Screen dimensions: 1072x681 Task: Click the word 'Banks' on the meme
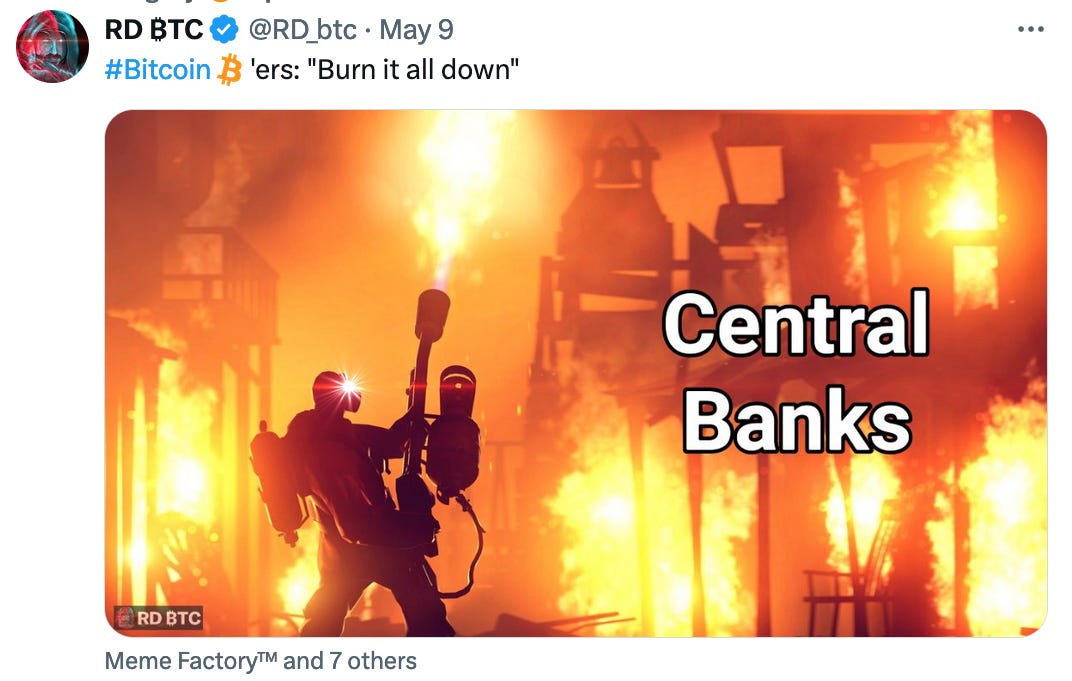(796, 418)
